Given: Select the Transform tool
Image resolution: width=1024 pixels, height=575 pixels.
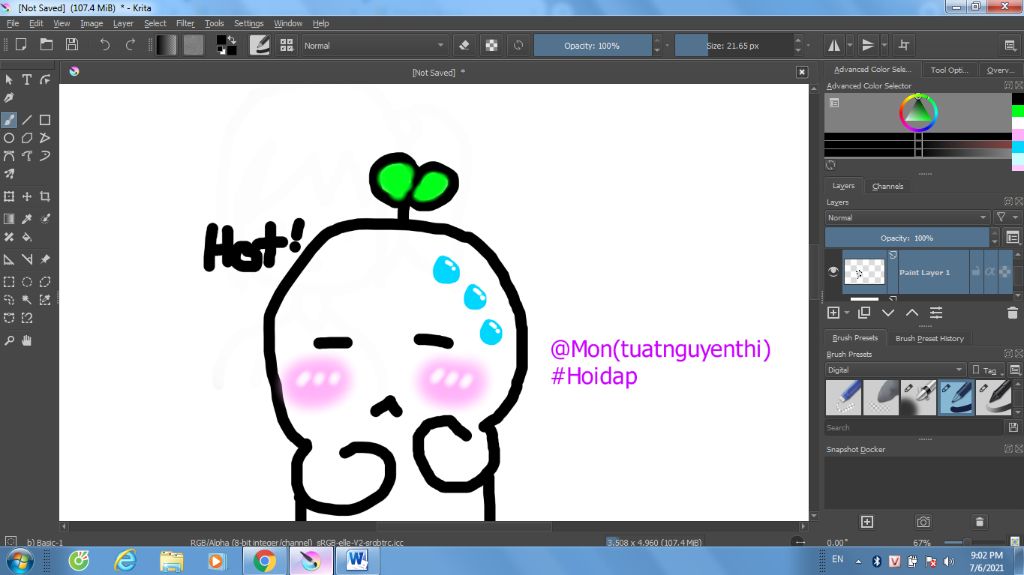Looking at the screenshot, I should (x=9, y=197).
